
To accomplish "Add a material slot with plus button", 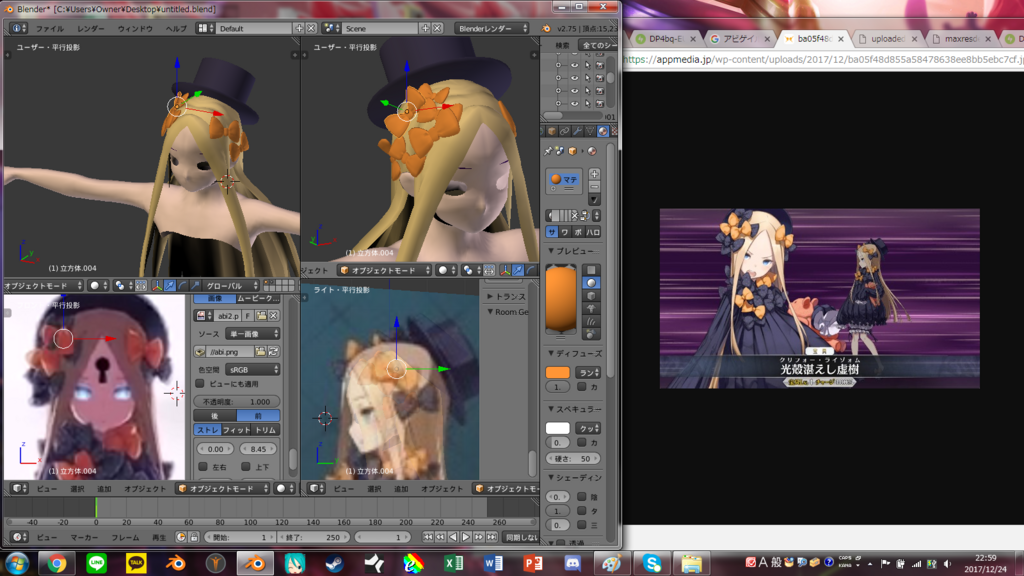I will coord(594,174).
